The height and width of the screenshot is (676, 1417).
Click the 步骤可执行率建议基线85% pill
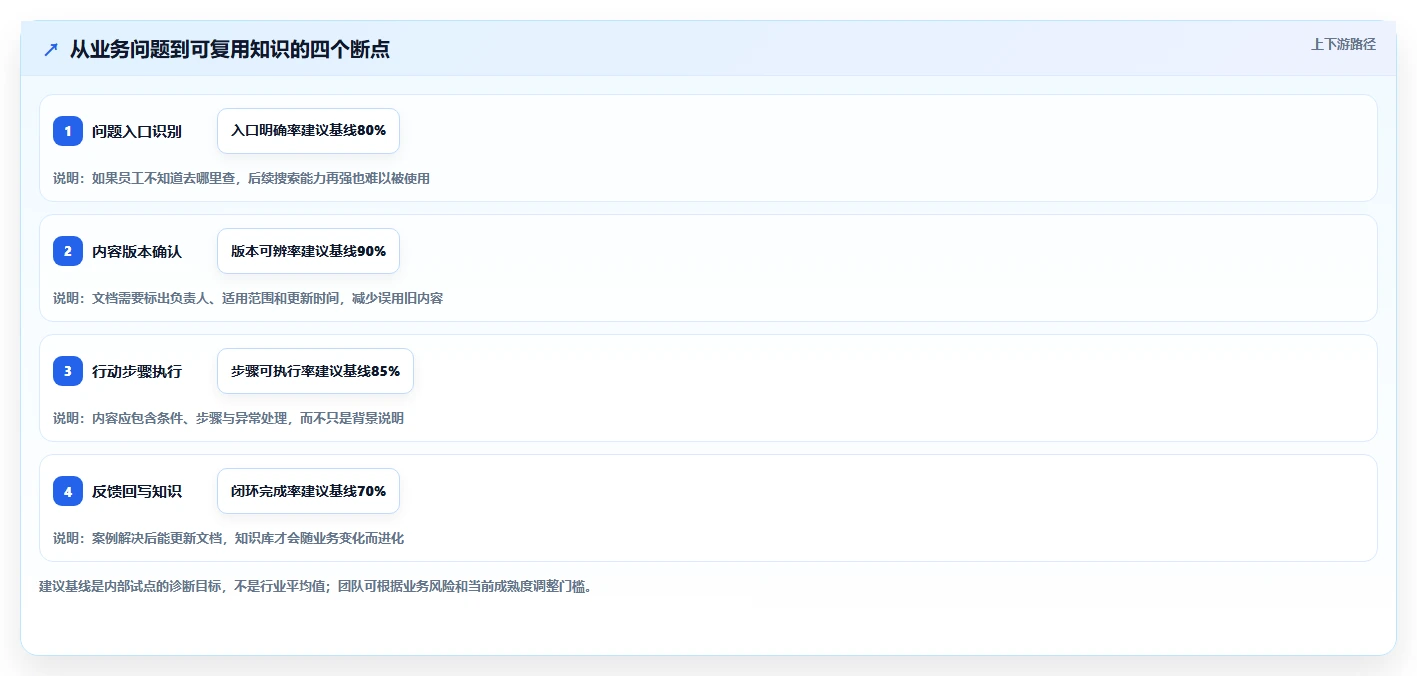point(315,371)
